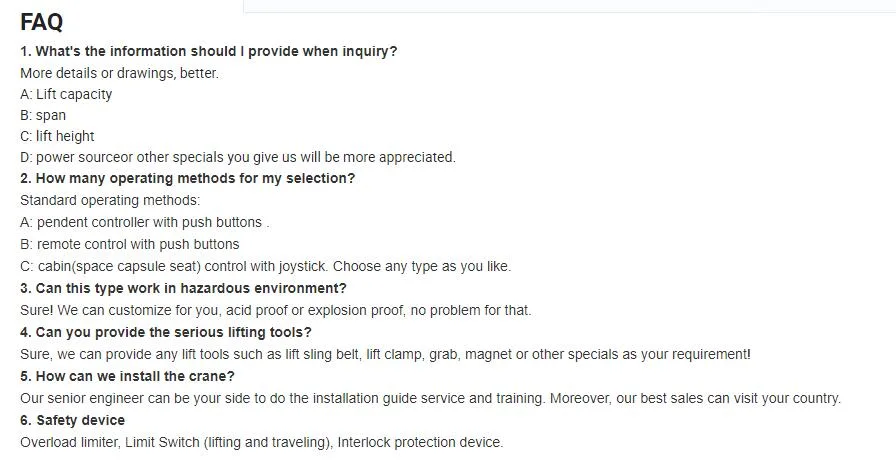Click the 'B: remote control with push buttons' line

[x=129, y=244]
